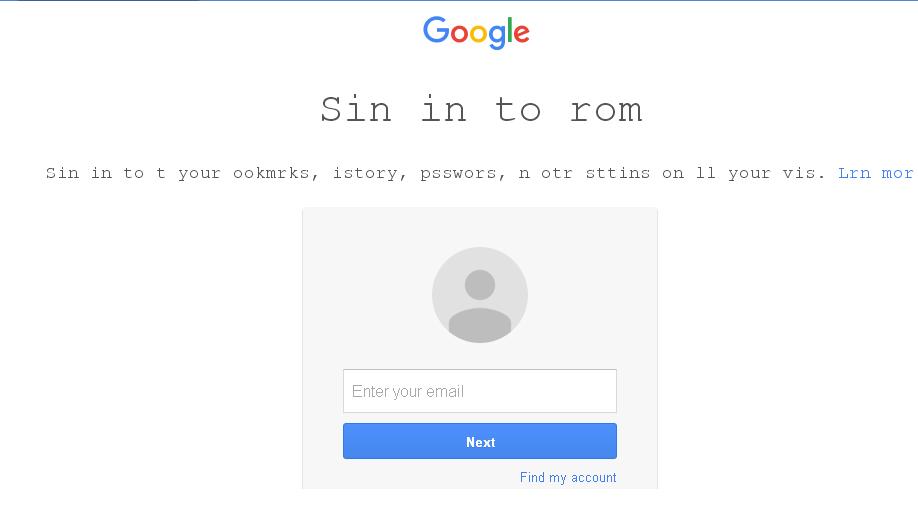Viewport: 918px width, 511px height.
Task: Click the capital blue G in the logo
Action: pyautogui.click(x=436, y=31)
